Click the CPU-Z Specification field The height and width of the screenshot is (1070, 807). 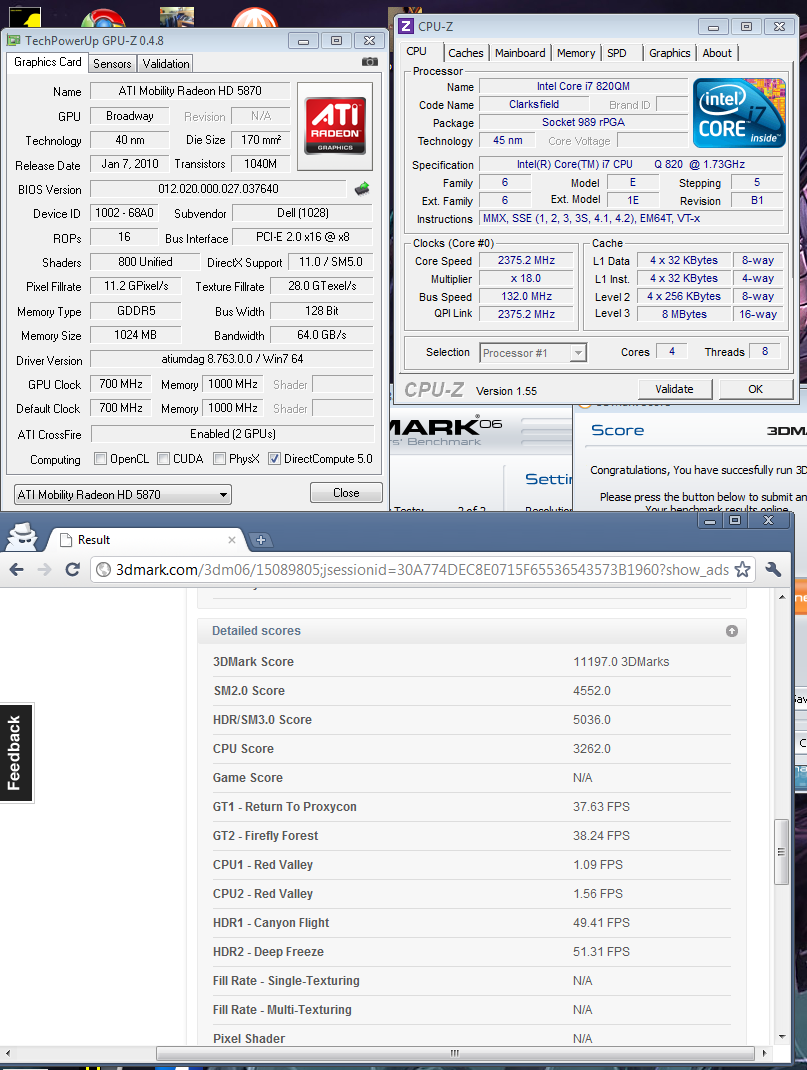point(631,164)
